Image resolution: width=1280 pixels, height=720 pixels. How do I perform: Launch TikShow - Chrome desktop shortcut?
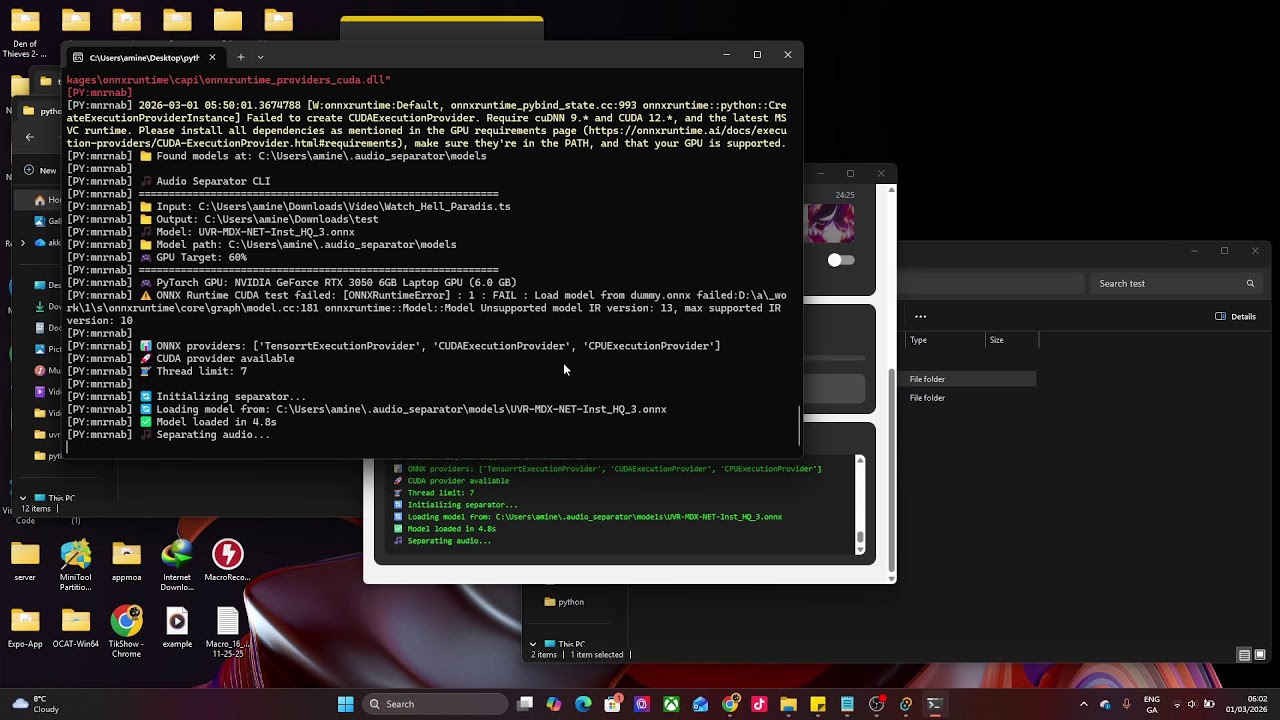tap(126, 632)
